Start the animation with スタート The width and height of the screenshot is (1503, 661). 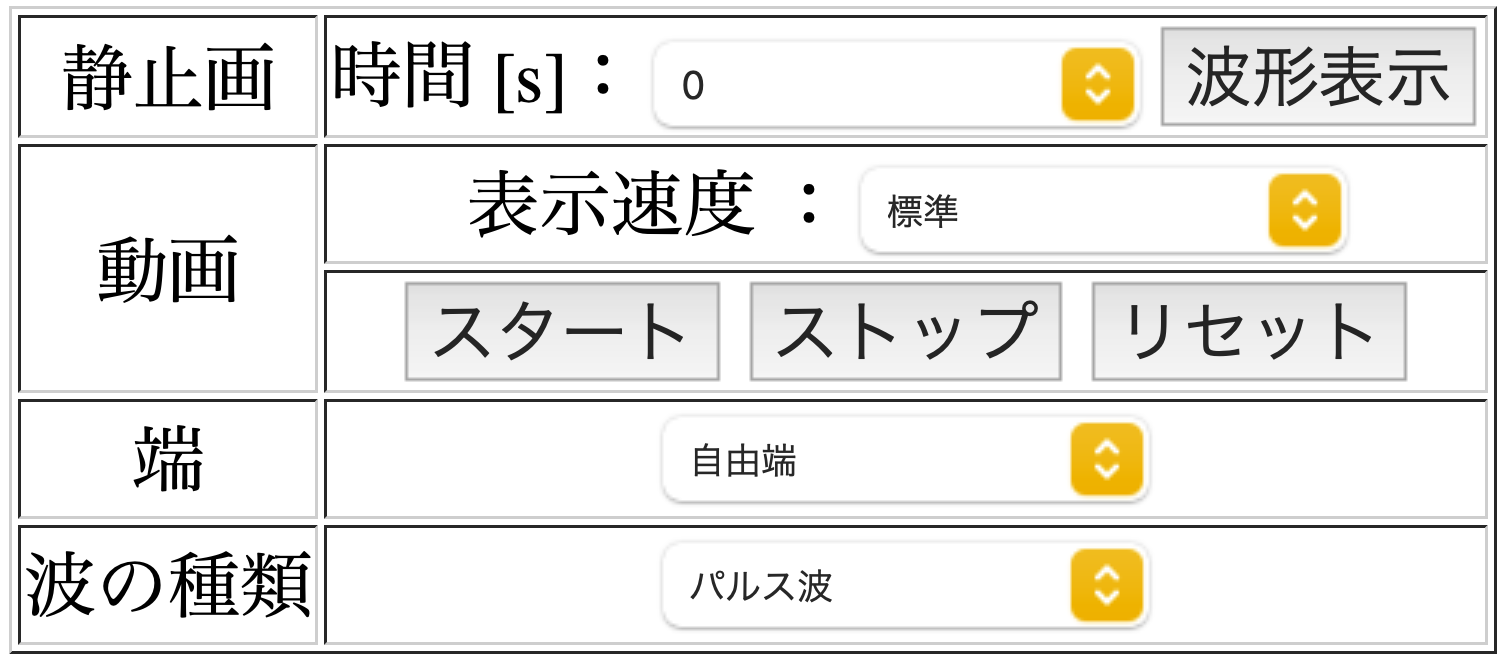pos(562,332)
